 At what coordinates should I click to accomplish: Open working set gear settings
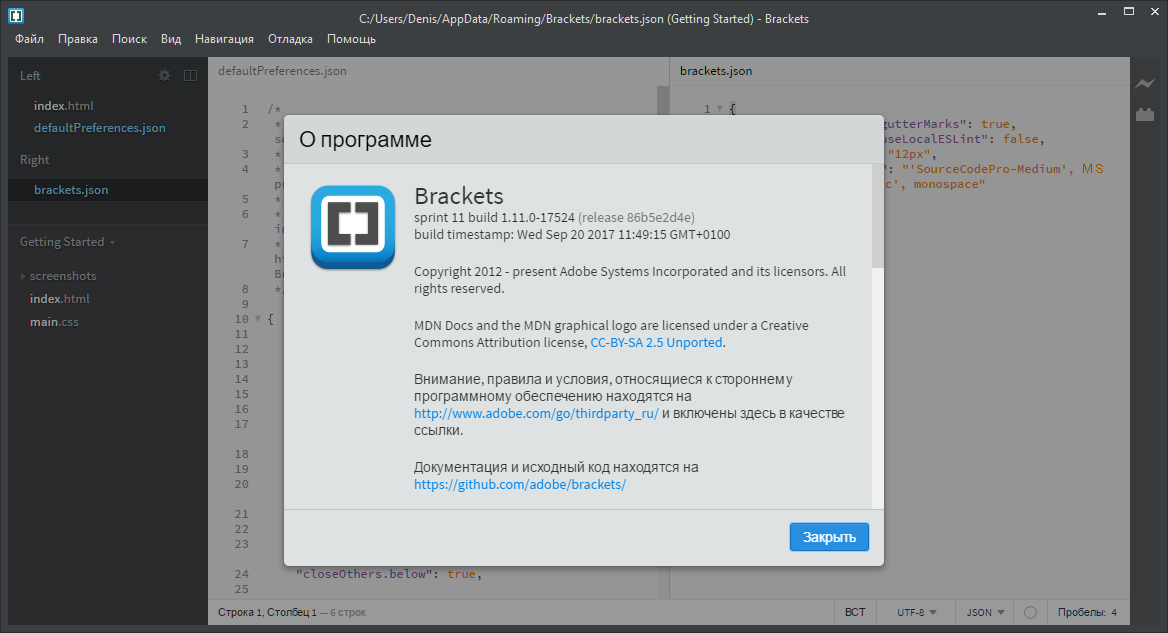coord(165,75)
